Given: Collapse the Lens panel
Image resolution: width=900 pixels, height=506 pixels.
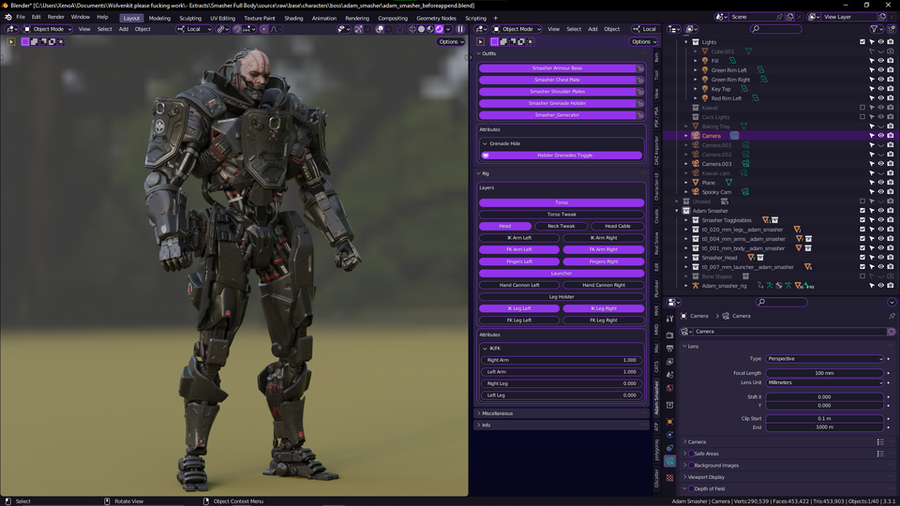Looking at the screenshot, I should (685, 347).
